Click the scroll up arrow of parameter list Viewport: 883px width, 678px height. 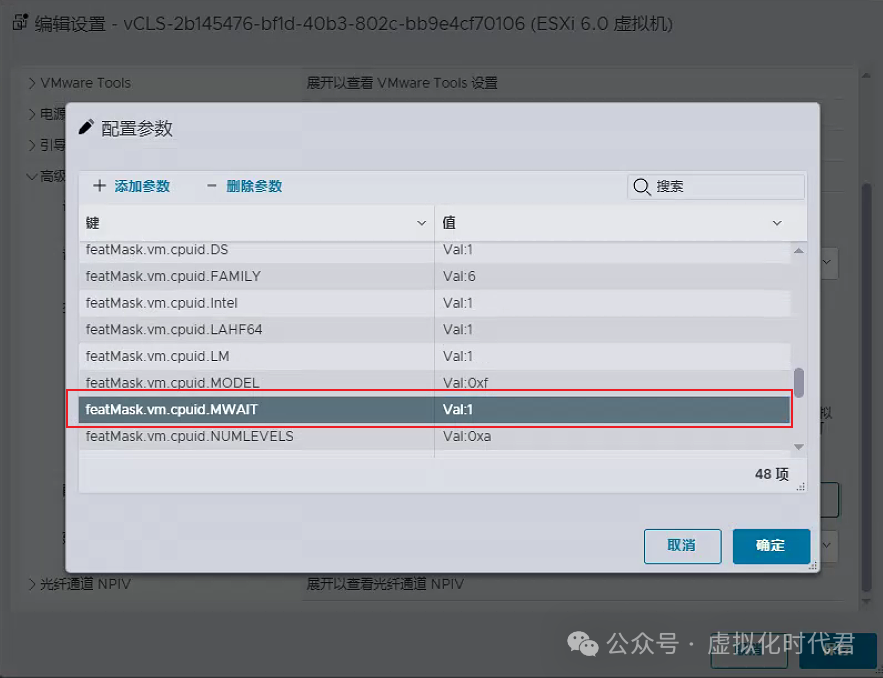[798, 251]
